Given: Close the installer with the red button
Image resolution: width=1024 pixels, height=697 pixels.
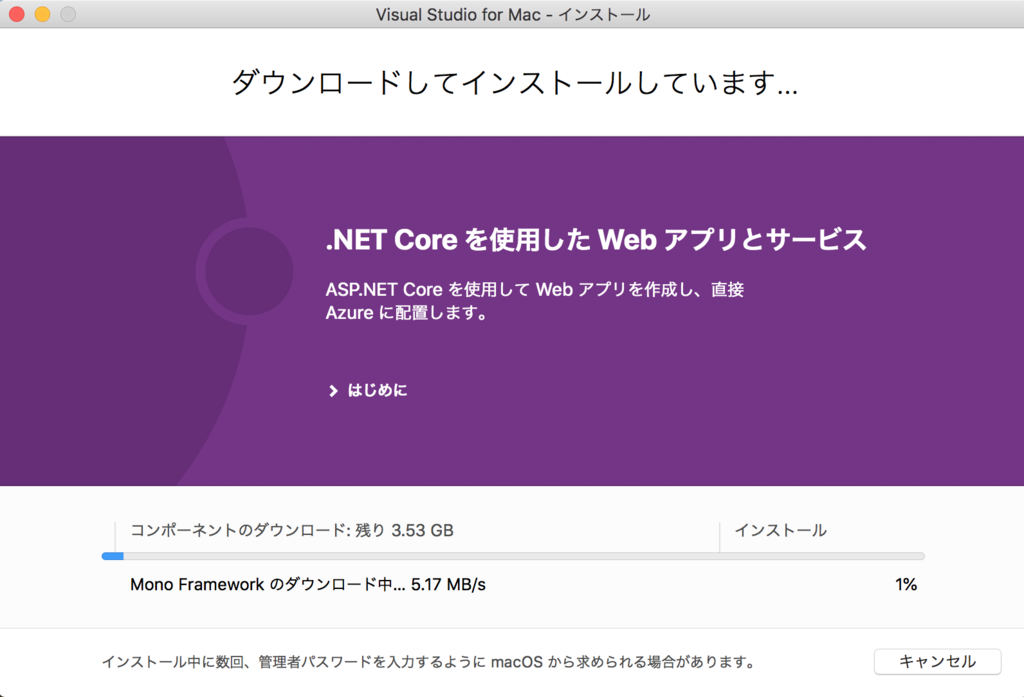Looking at the screenshot, I should point(16,14).
